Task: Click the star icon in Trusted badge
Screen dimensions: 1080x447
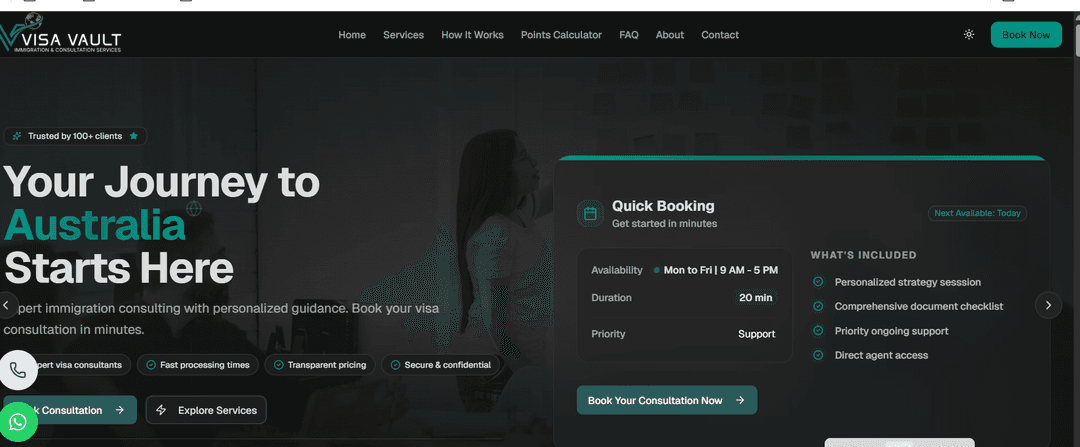Action: click(134, 136)
